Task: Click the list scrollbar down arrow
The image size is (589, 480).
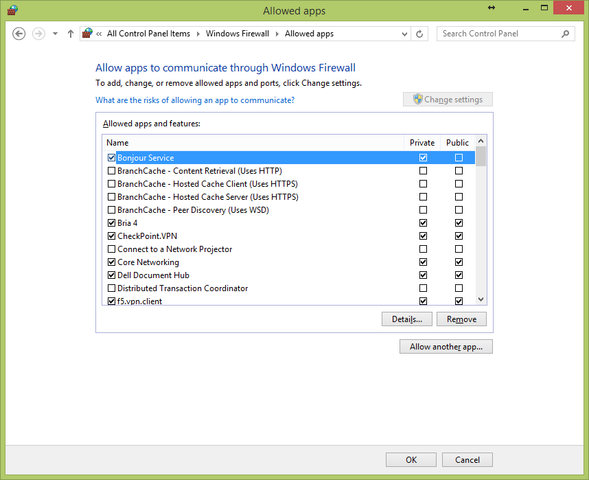Action: (x=481, y=299)
